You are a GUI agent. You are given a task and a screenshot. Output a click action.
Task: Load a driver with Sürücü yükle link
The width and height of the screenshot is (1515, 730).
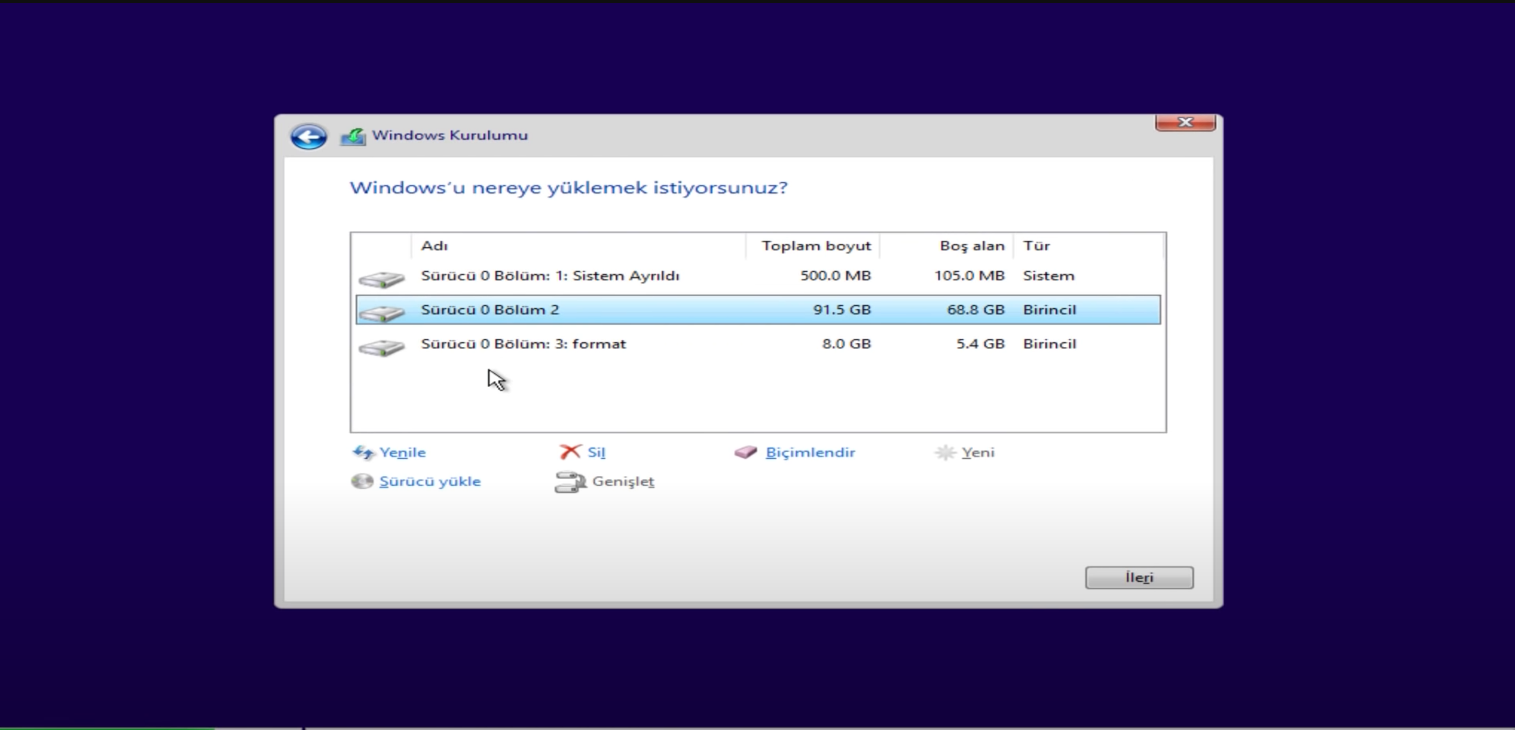click(430, 482)
